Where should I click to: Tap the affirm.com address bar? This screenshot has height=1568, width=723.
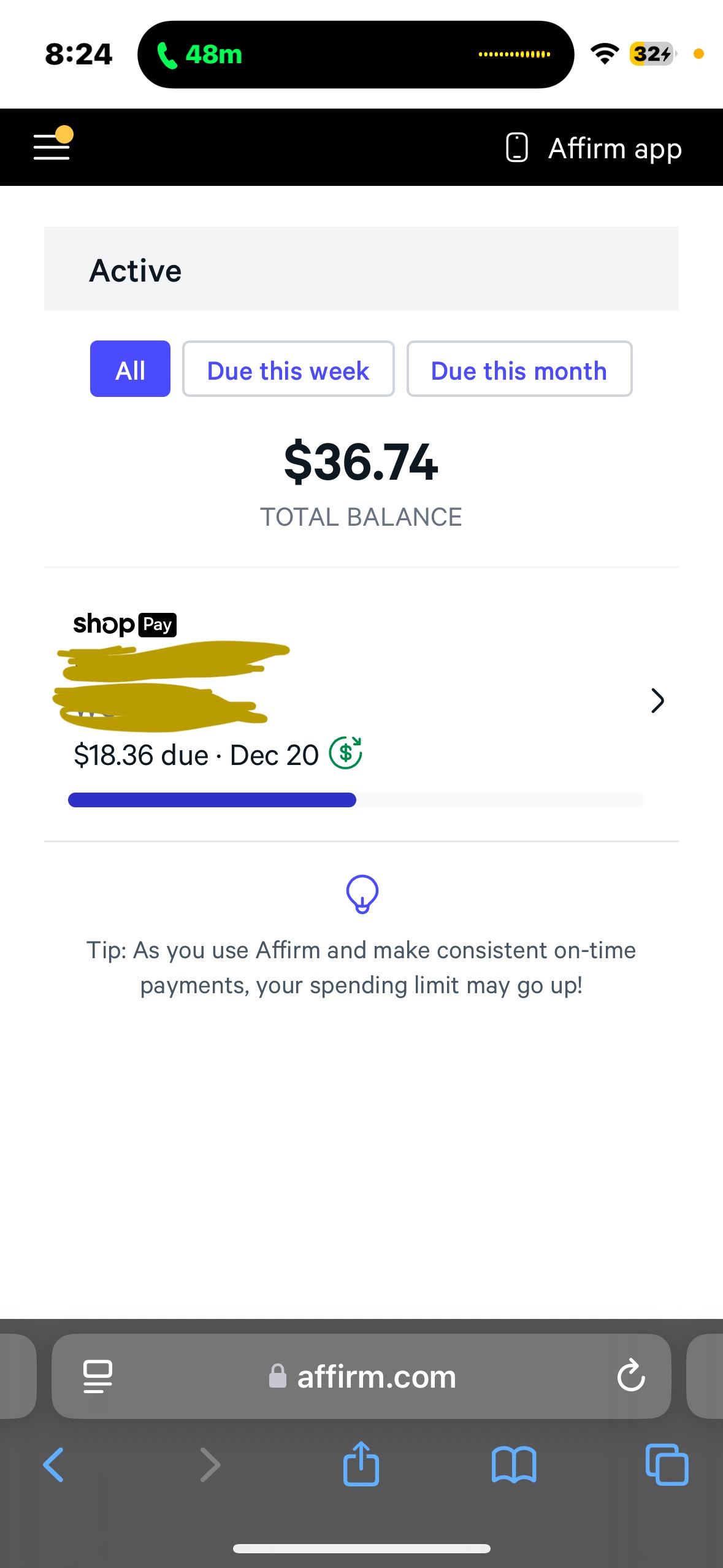(x=376, y=1377)
